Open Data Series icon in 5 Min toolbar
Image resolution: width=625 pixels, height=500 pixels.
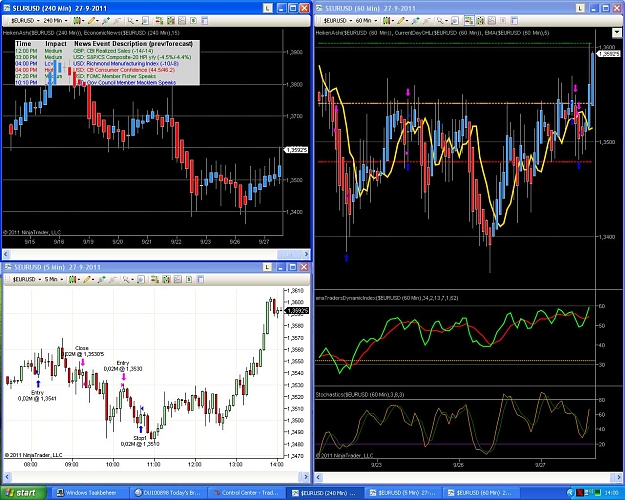166,279
